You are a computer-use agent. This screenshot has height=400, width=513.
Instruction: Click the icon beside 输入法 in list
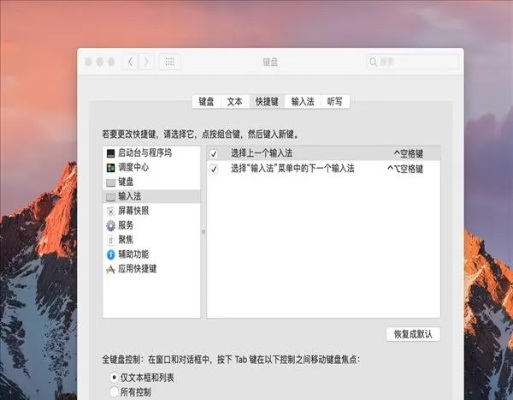111,197
